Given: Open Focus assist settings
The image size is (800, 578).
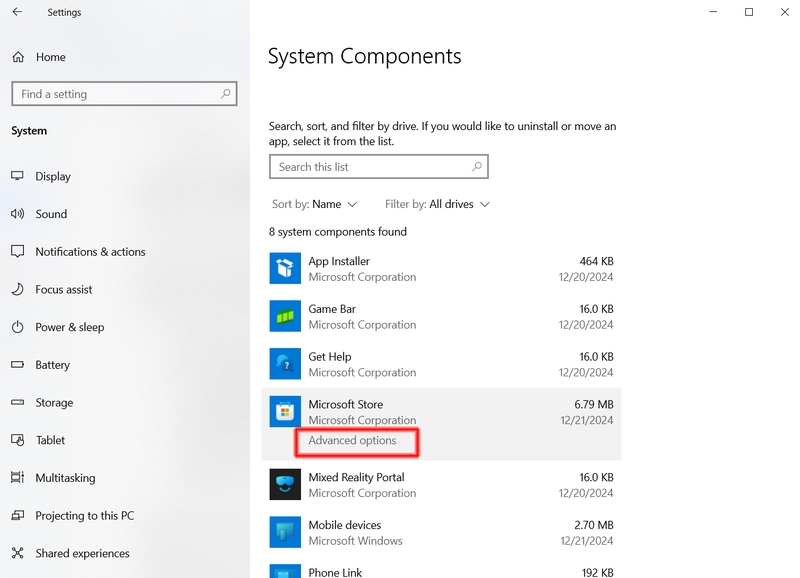Looking at the screenshot, I should 64,289.
